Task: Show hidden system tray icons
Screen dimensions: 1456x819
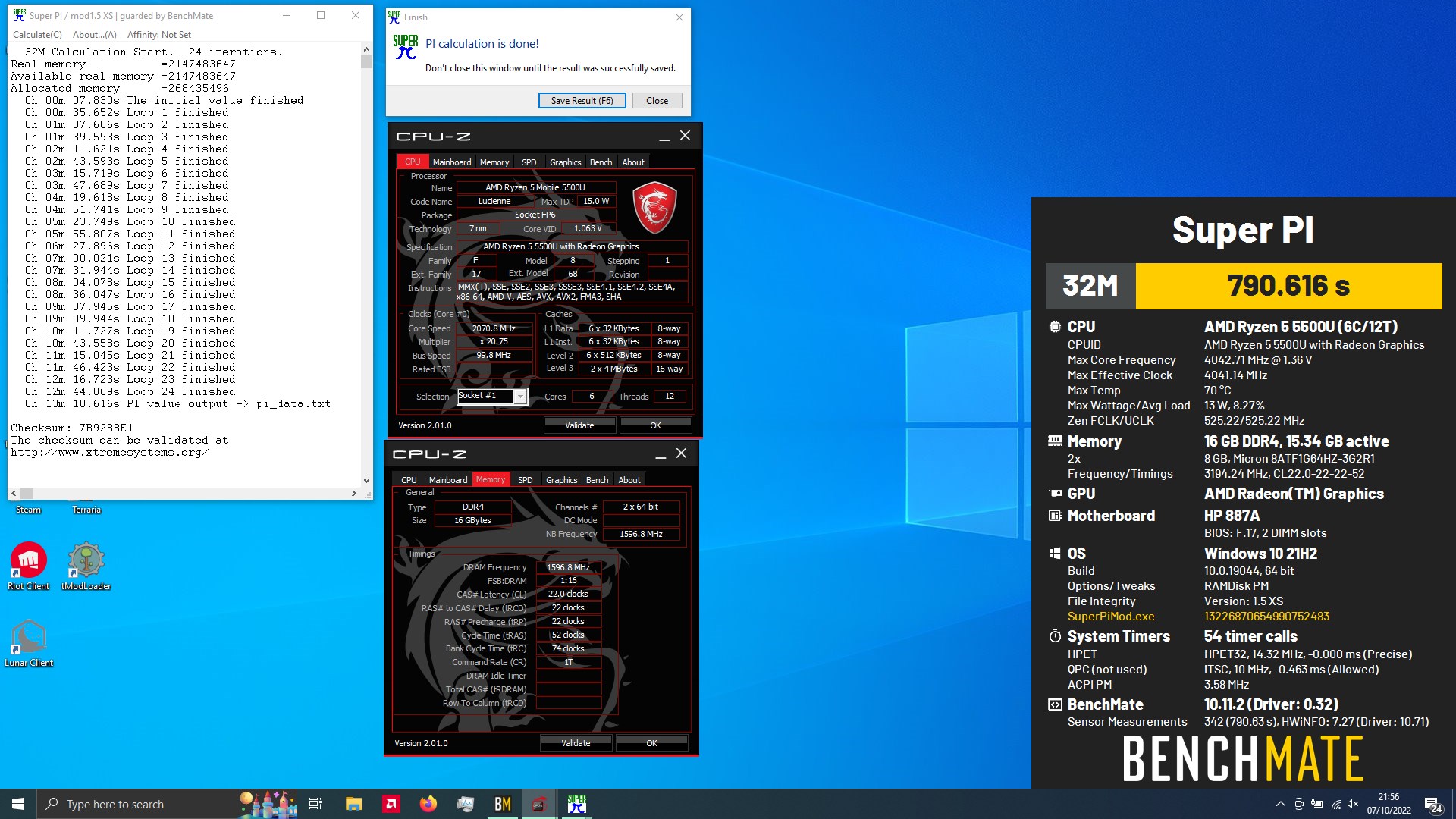Action: click(x=1281, y=804)
